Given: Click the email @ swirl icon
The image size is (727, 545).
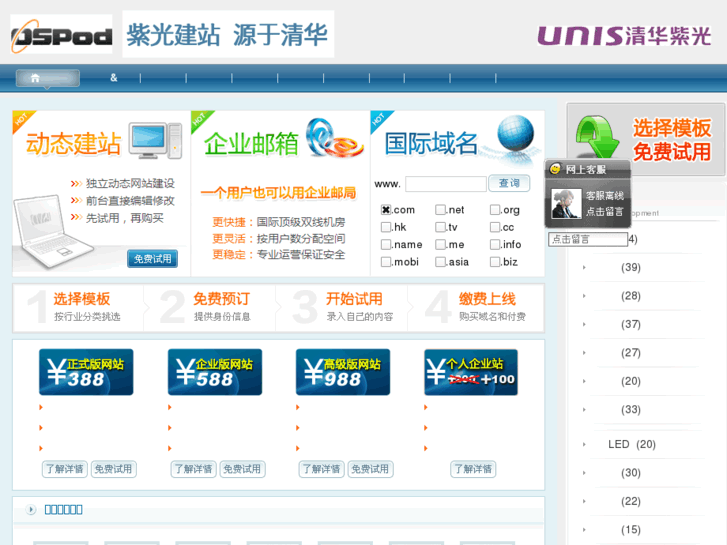Looking at the screenshot, I should coord(335,138).
